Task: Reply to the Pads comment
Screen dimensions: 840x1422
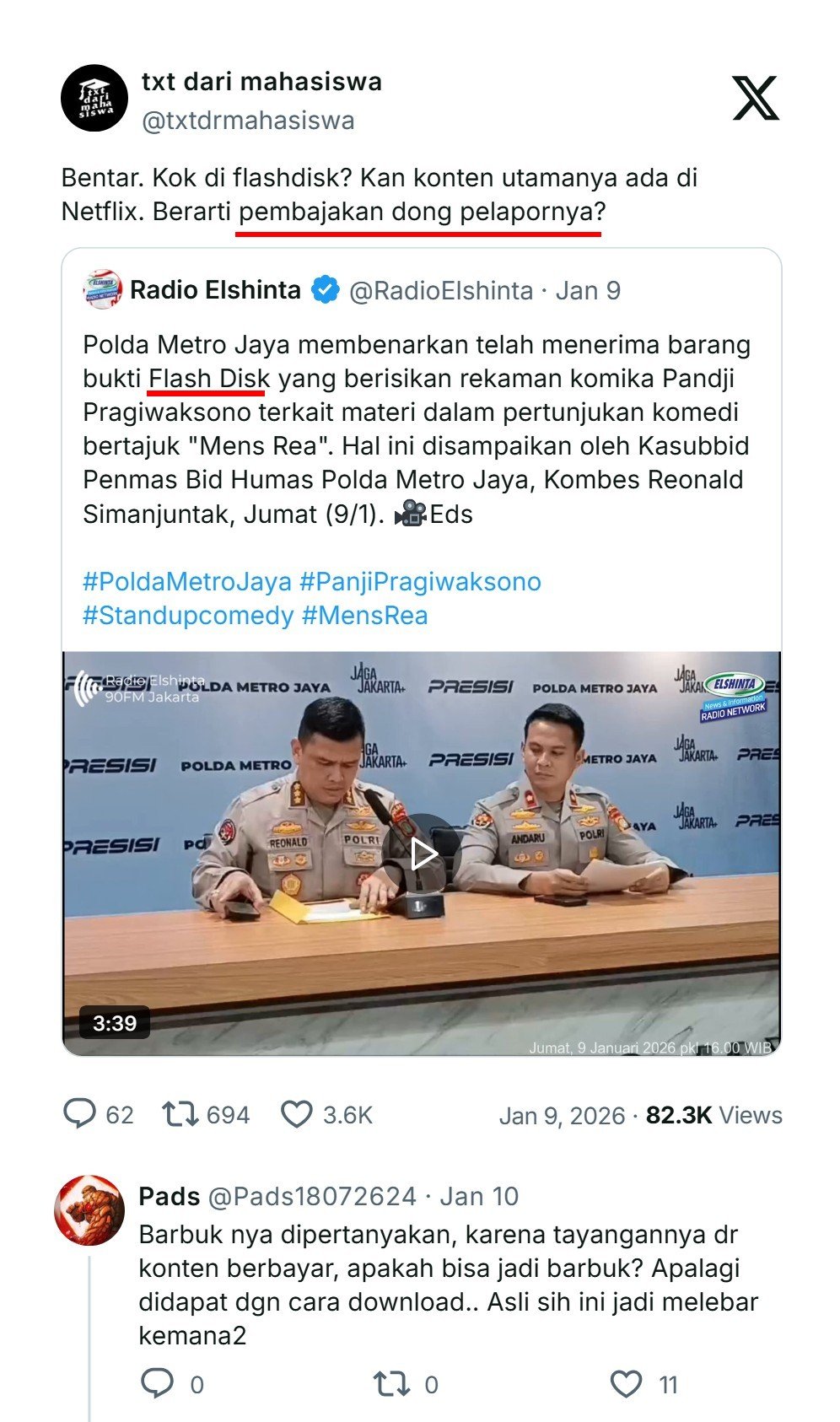Action: pyautogui.click(x=157, y=1384)
